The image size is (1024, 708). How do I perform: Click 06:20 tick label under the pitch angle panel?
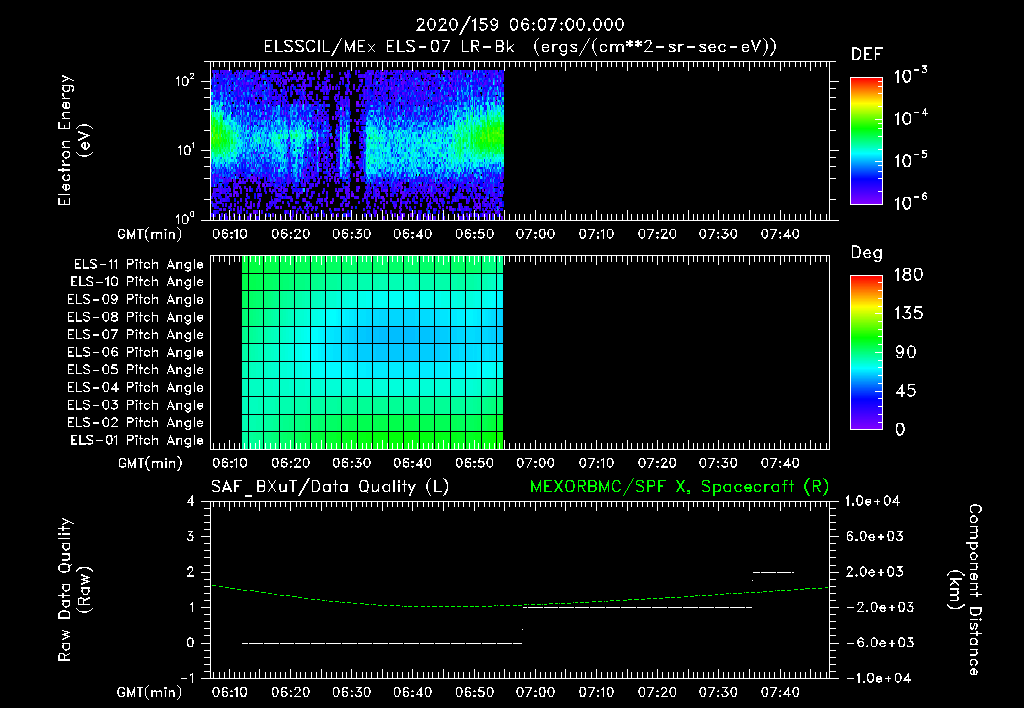[x=291, y=464]
